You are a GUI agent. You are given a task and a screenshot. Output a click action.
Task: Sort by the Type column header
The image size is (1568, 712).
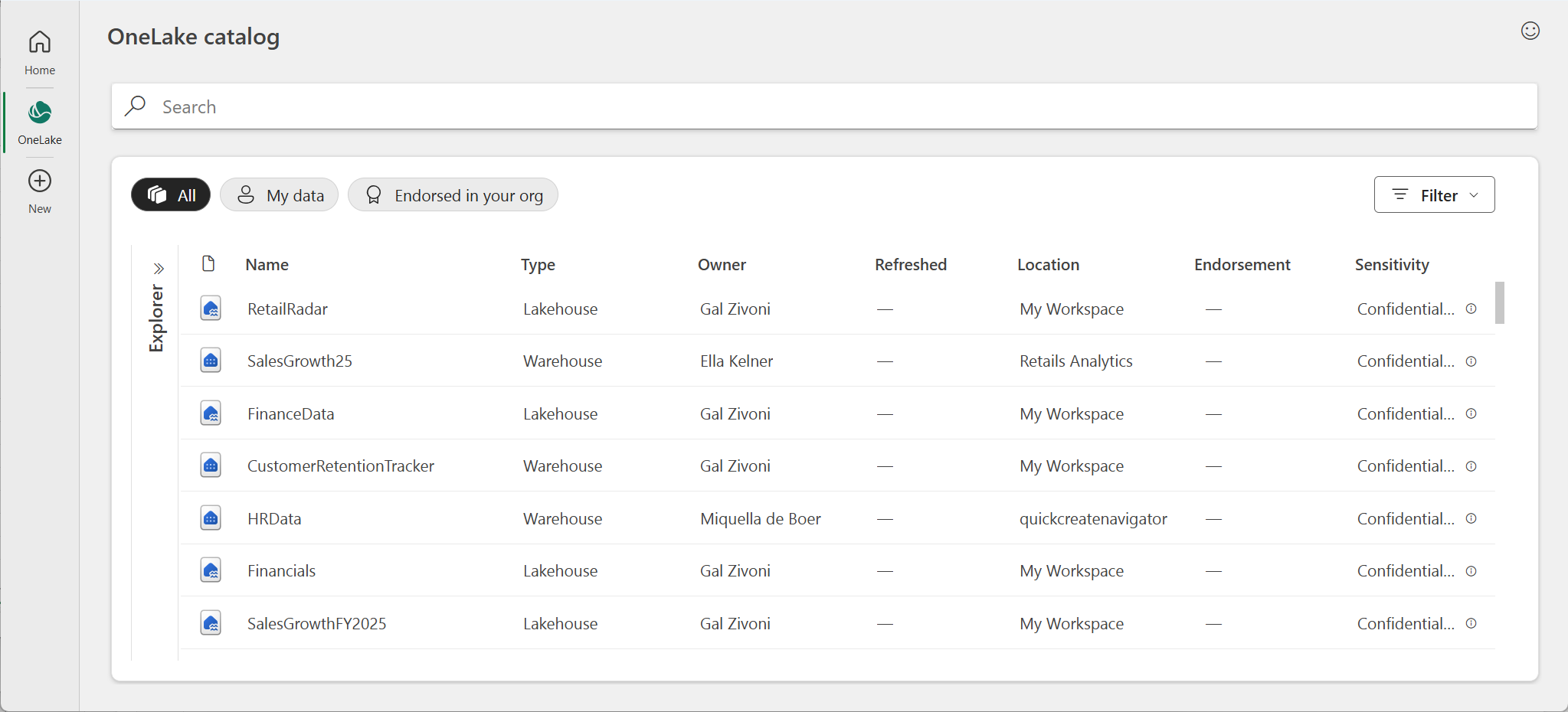[x=538, y=265]
